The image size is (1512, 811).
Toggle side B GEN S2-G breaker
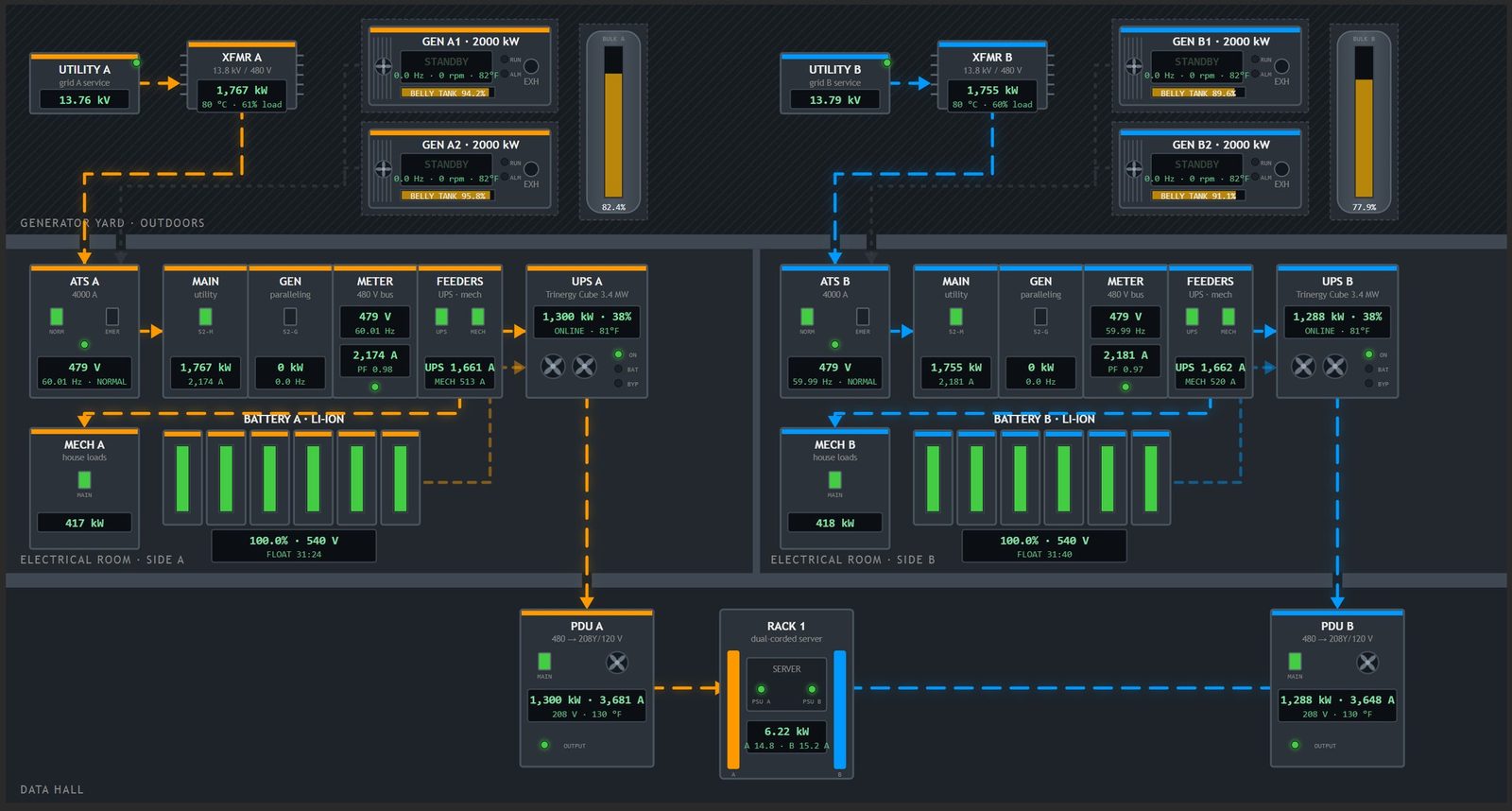(1040, 317)
